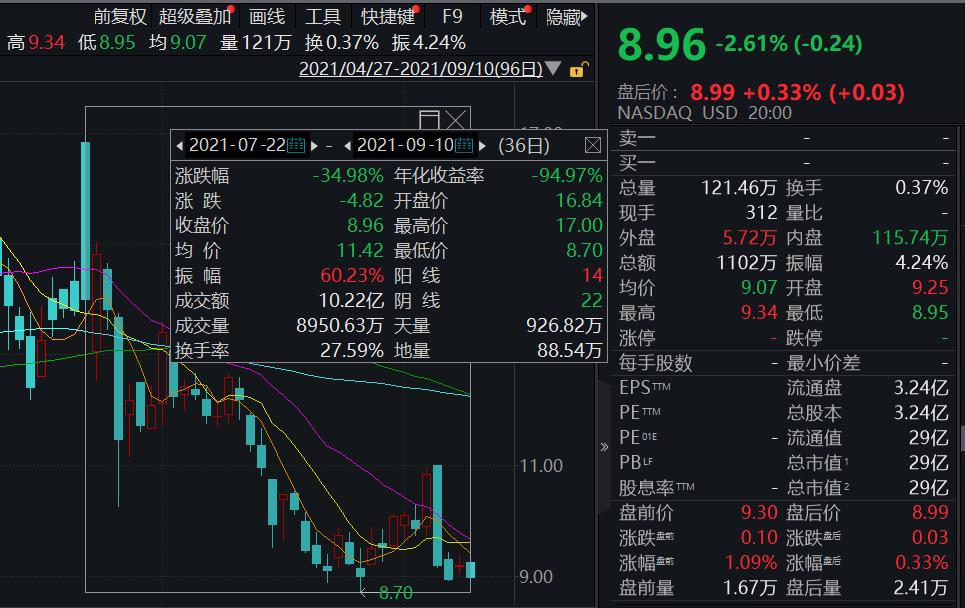Click the 2021/04/27-2021/09/10 date range link
The width and height of the screenshot is (965, 608).
[x=420, y=70]
